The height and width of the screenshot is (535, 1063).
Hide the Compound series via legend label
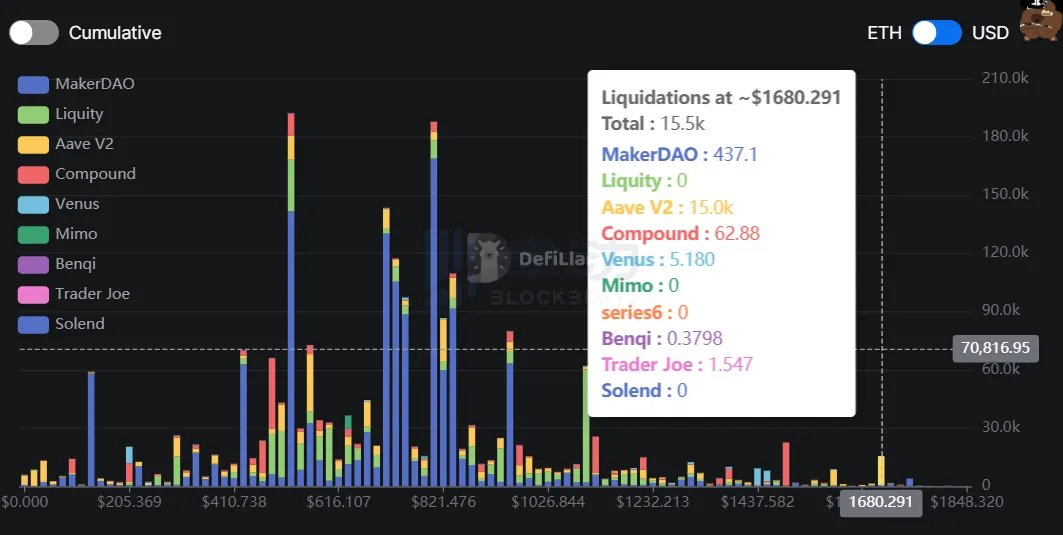pyautogui.click(x=96, y=174)
